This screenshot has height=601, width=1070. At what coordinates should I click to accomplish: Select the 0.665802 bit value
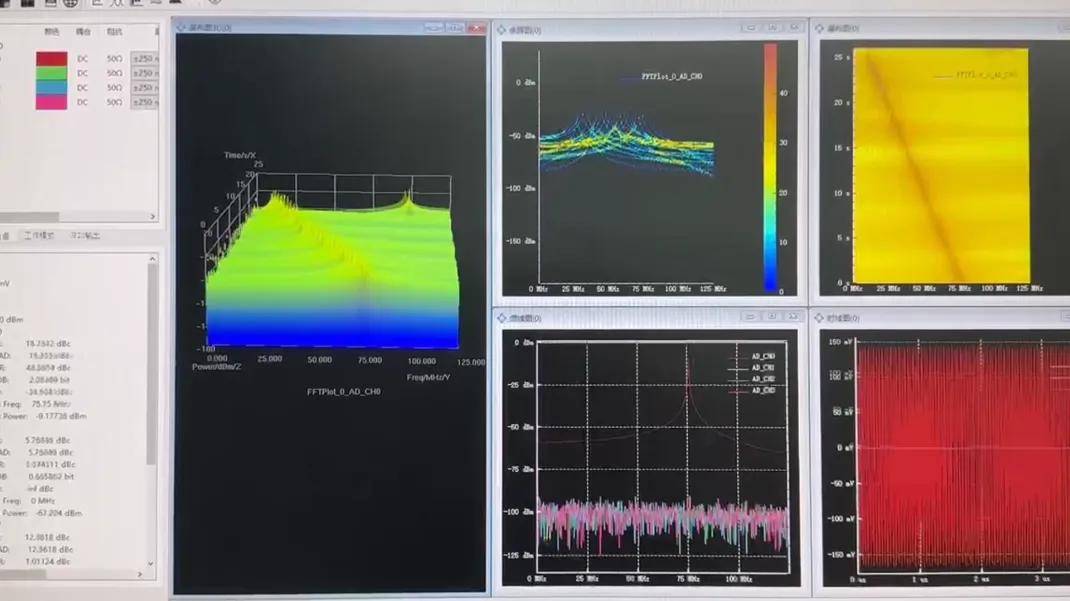pos(50,477)
